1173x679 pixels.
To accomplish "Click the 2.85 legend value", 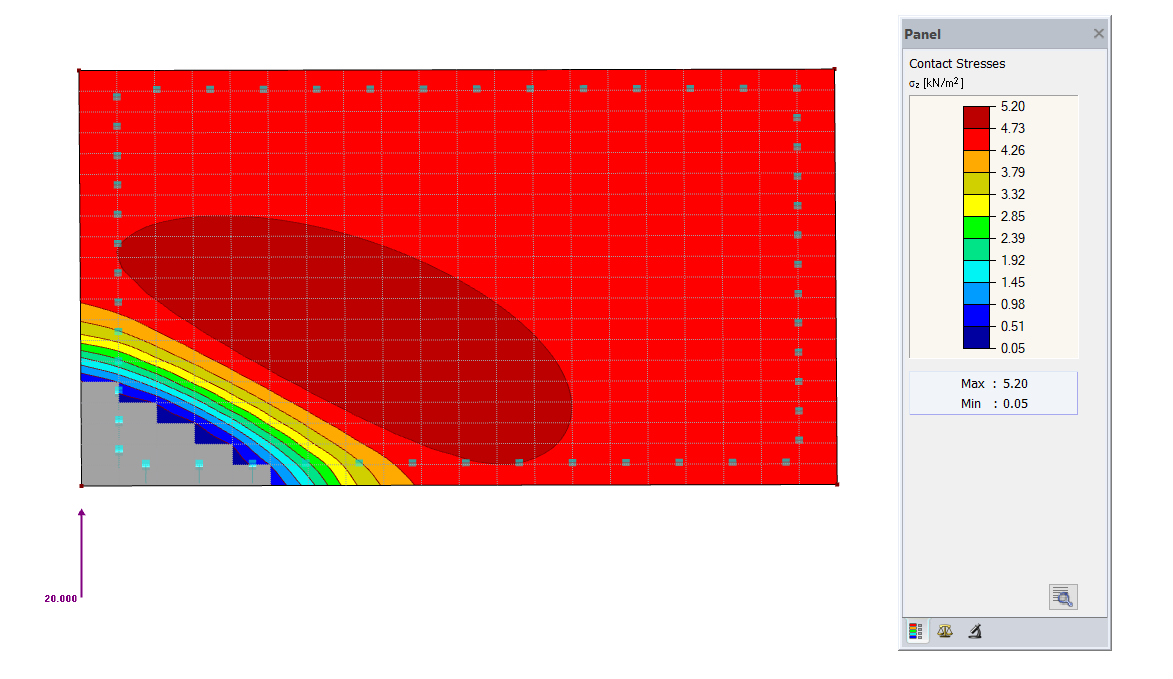I will pos(1013,217).
